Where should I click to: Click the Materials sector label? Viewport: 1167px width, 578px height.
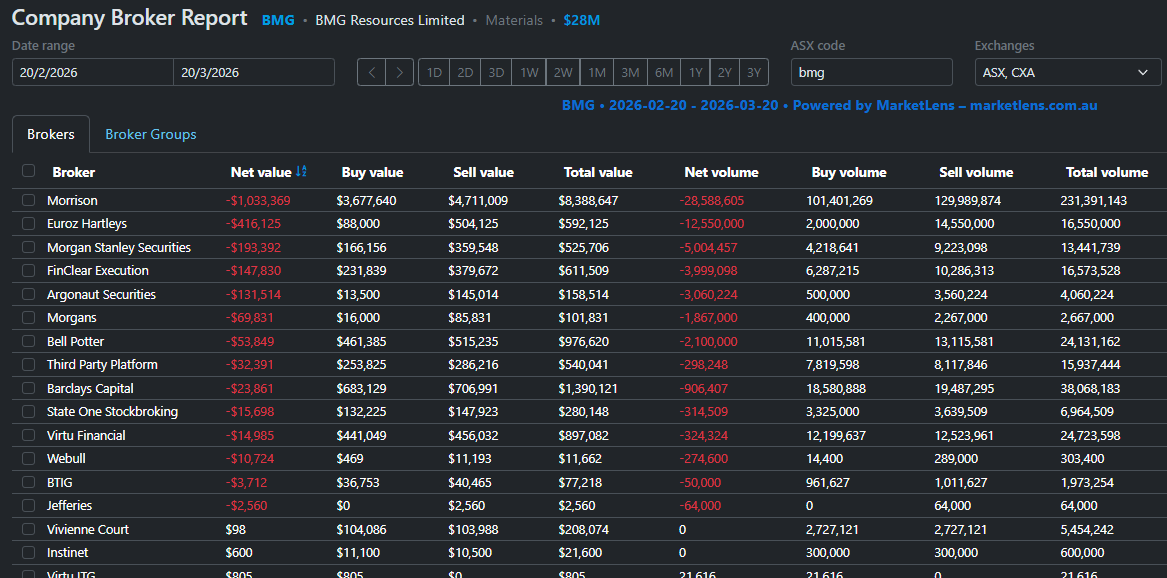tap(514, 21)
